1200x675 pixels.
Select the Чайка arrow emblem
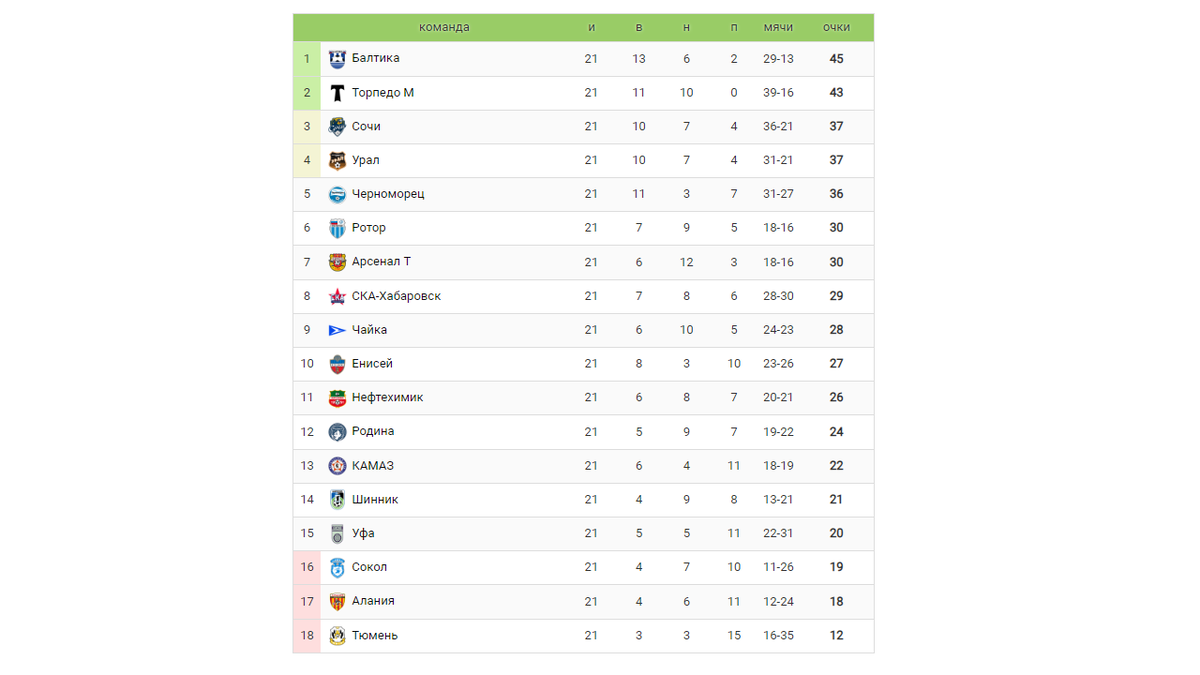point(337,331)
